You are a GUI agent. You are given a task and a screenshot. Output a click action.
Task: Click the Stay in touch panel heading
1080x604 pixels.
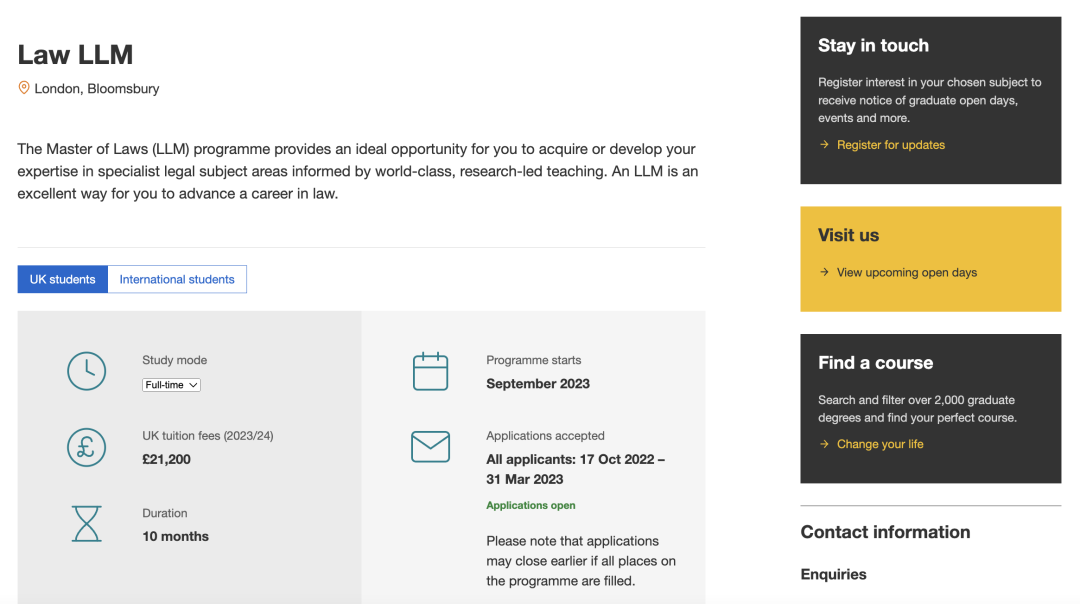point(873,45)
